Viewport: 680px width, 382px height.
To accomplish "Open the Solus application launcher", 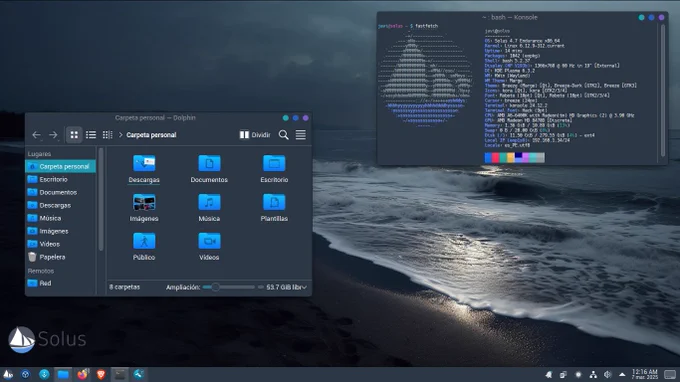I will click(8, 375).
